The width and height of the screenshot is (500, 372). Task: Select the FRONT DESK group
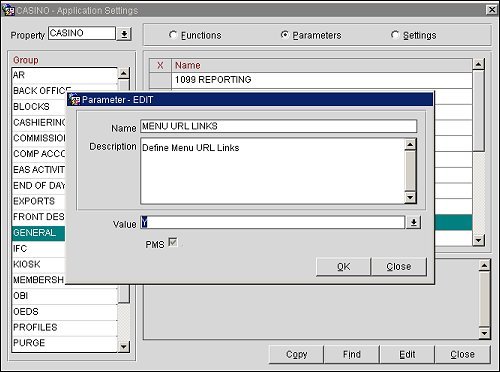click(39, 217)
